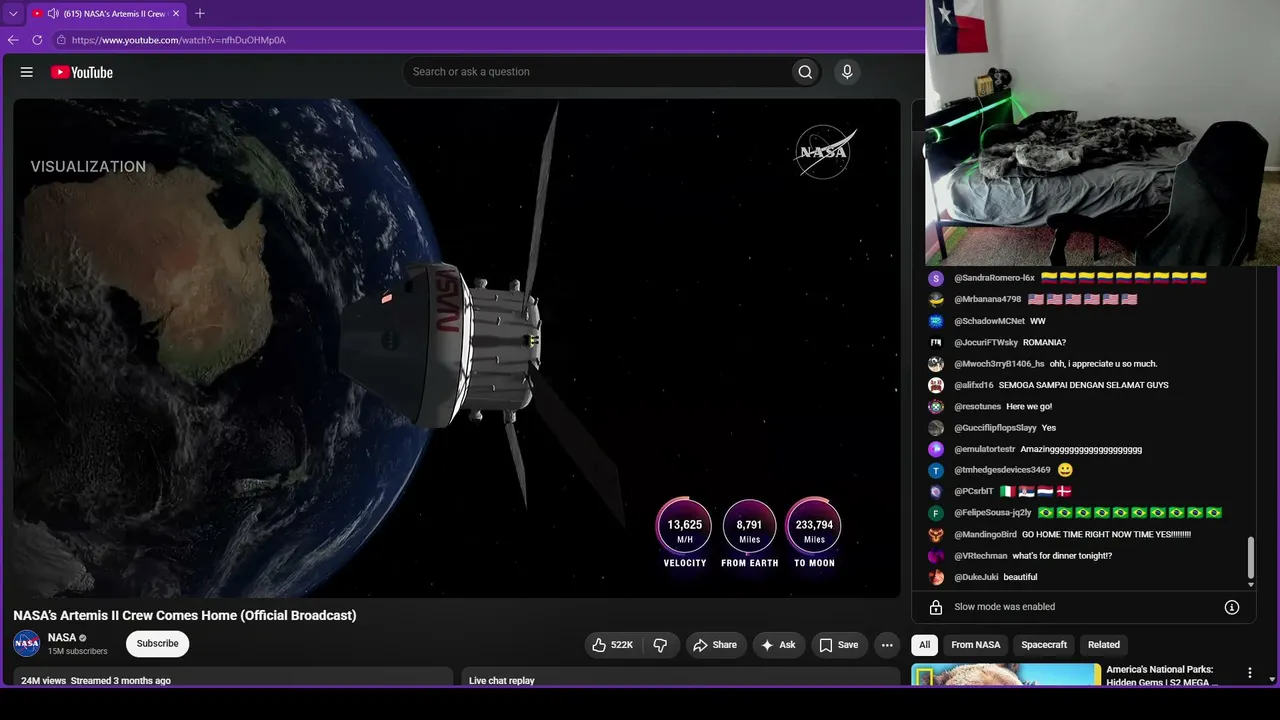Open the Ask AI button
The width and height of the screenshot is (1280, 720).
(778, 645)
